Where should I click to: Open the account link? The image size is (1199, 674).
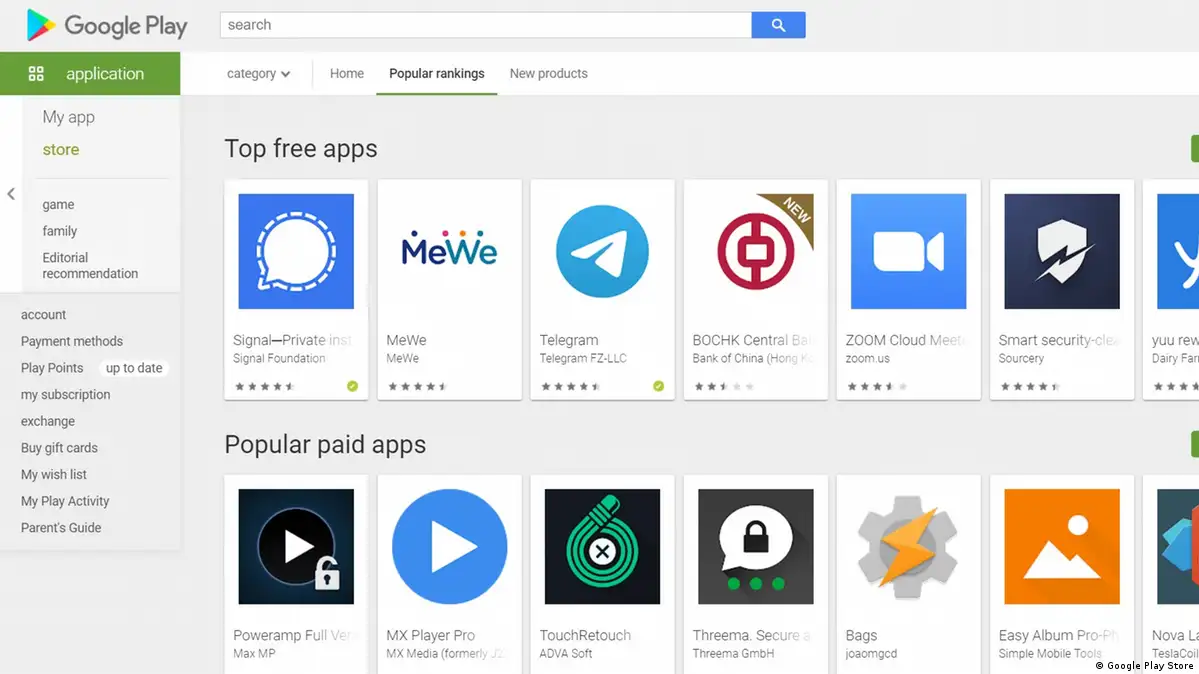(44, 314)
